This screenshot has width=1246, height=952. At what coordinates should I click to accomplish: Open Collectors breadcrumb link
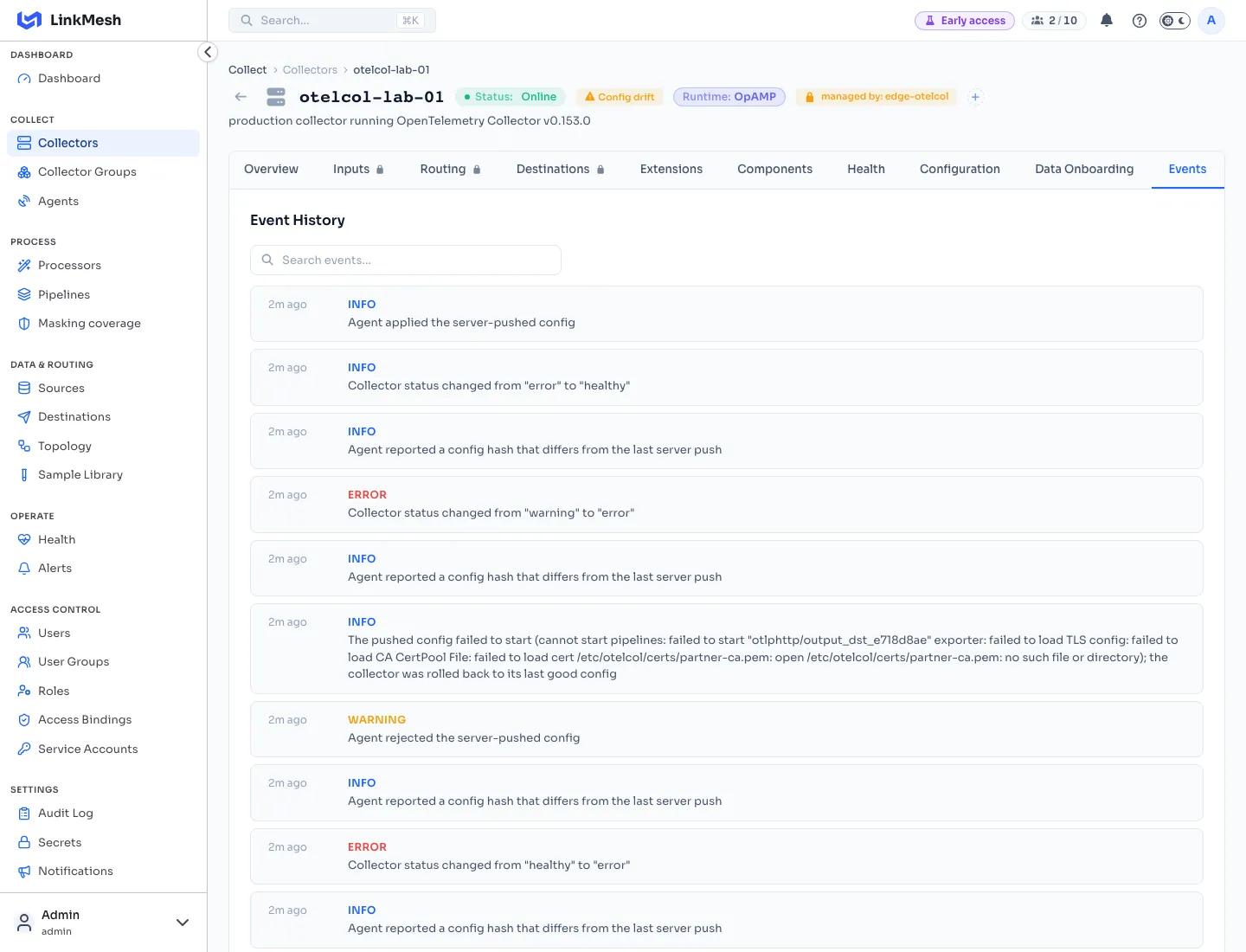point(310,70)
